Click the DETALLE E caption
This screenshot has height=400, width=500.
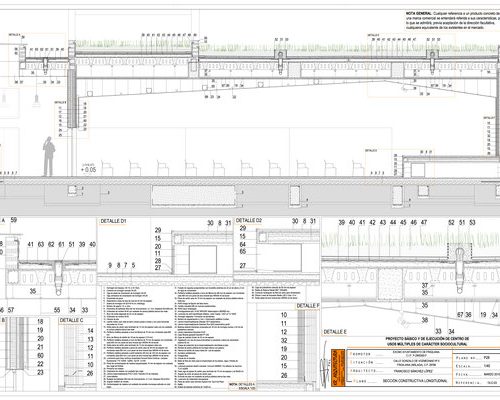point(335,332)
